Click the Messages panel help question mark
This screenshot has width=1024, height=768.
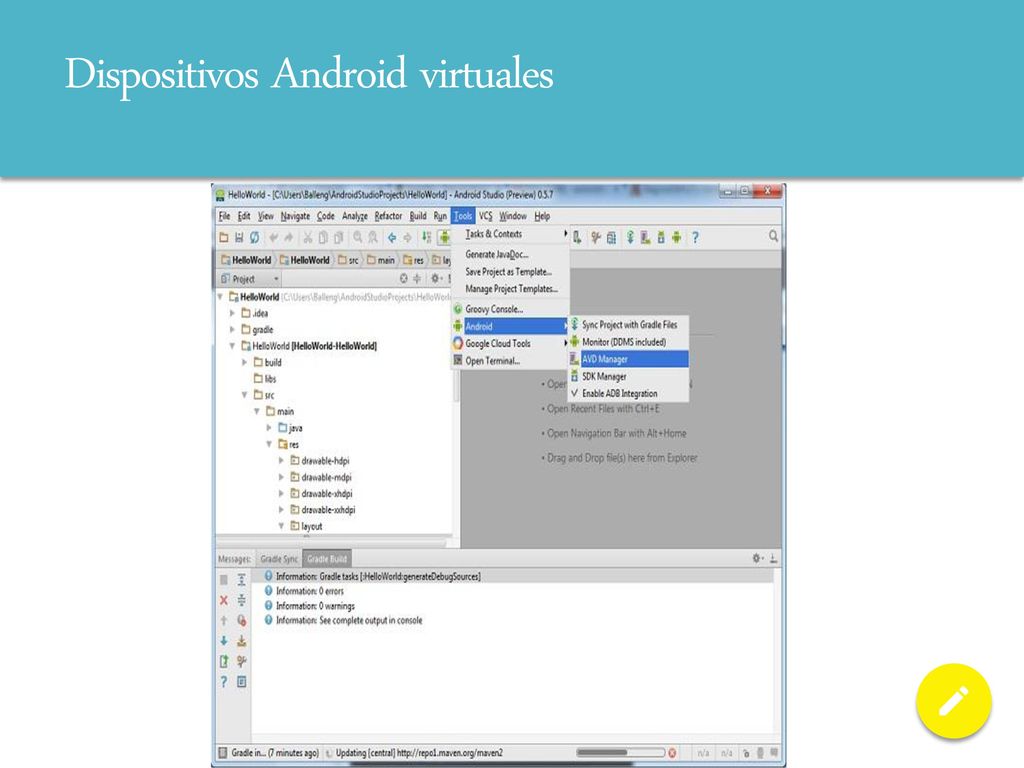pos(224,682)
